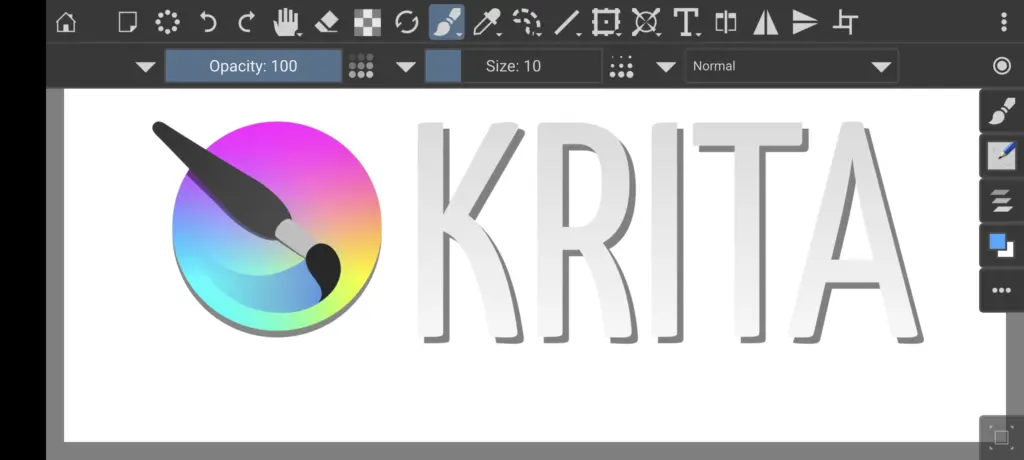Image resolution: width=1024 pixels, height=460 pixels.
Task: Select the Pan hand tool
Action: coord(288,22)
